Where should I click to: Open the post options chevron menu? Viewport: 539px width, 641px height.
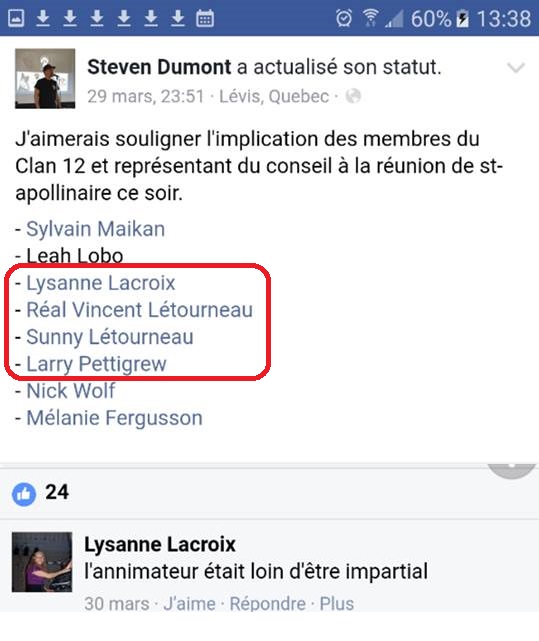point(516,67)
